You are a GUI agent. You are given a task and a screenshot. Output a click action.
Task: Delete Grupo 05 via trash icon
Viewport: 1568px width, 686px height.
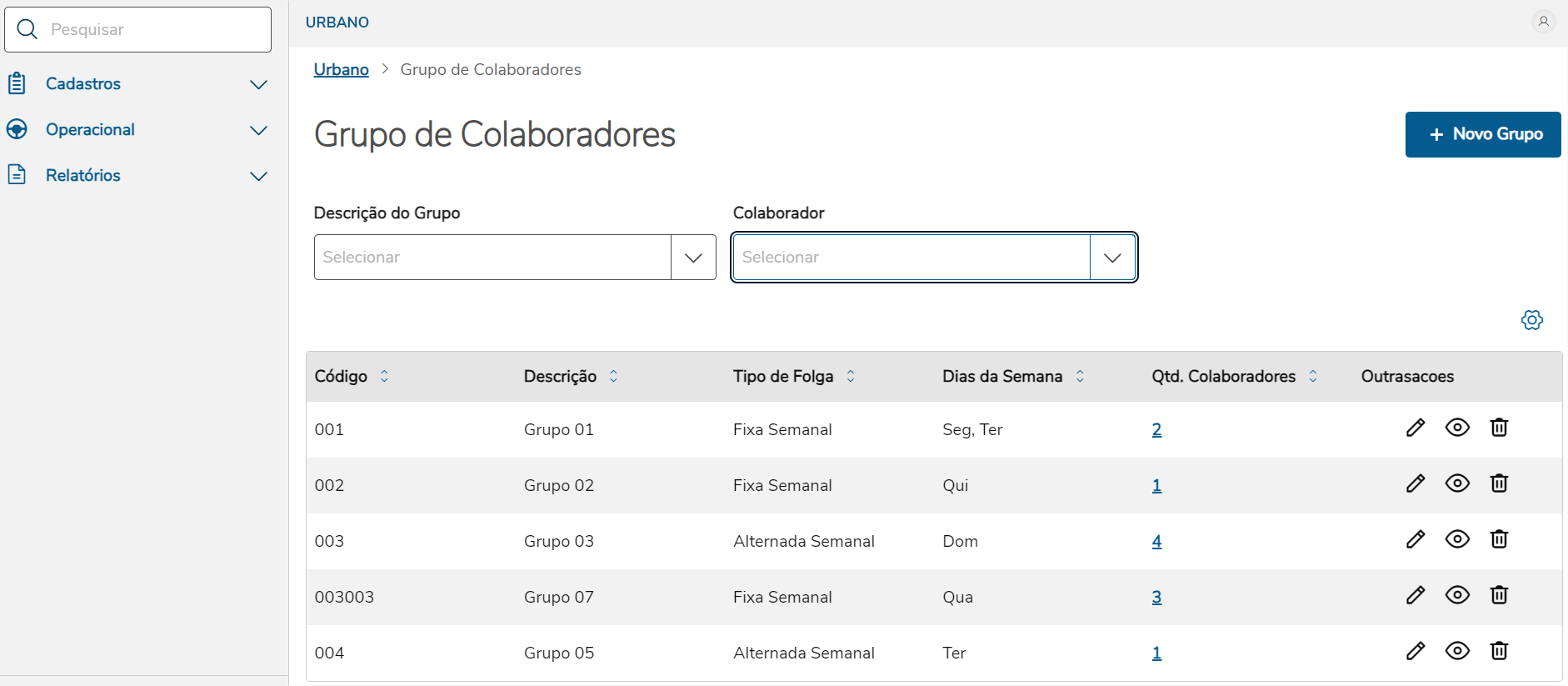coord(1499,651)
